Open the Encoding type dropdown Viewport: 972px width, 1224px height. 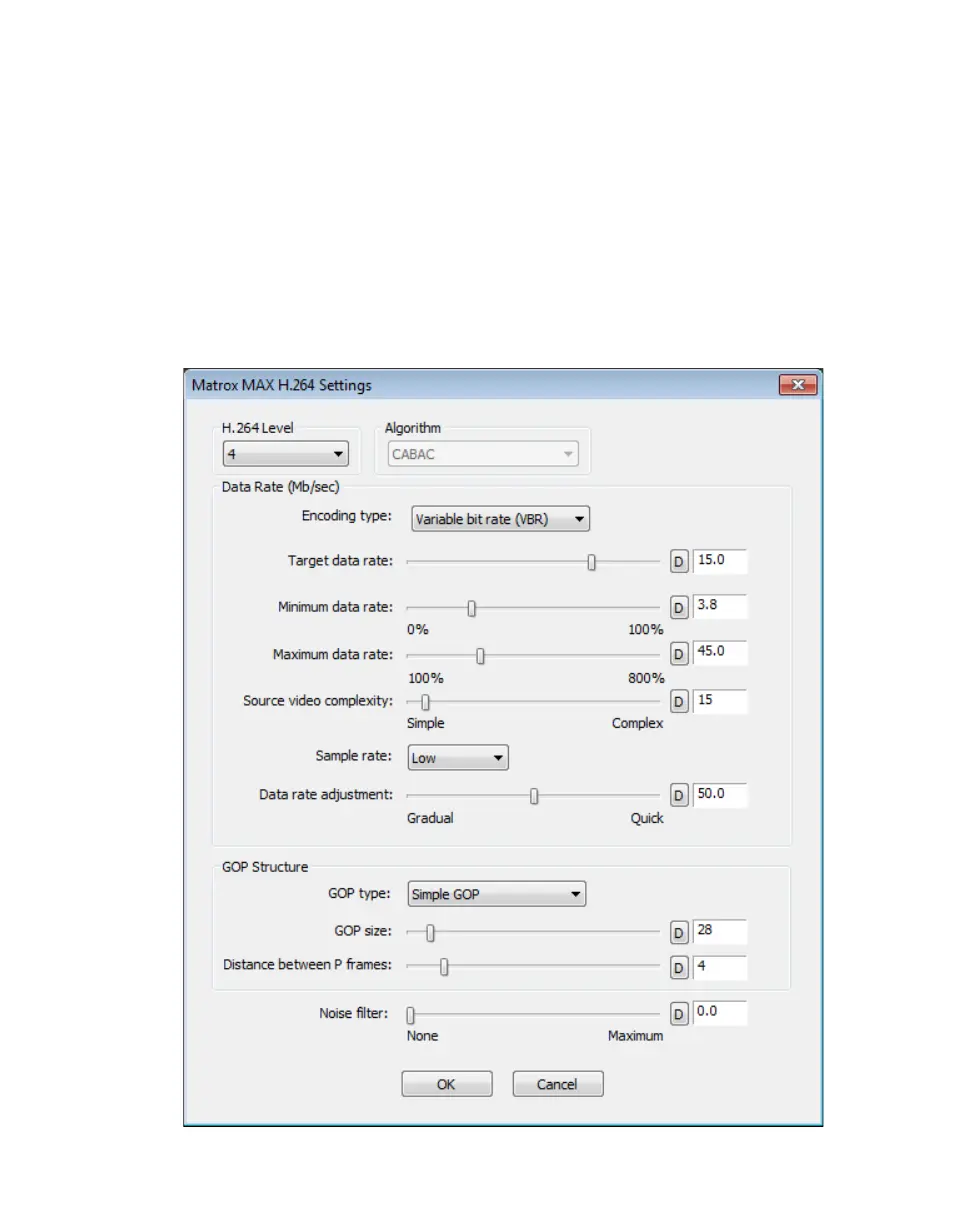click(x=500, y=519)
